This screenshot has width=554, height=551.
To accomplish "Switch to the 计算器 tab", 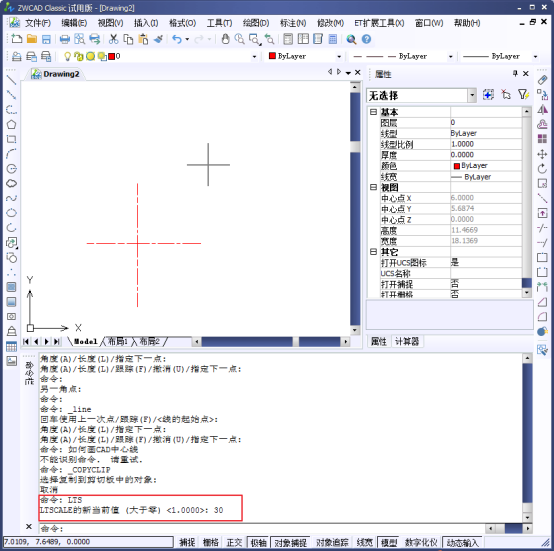I will coord(407,342).
